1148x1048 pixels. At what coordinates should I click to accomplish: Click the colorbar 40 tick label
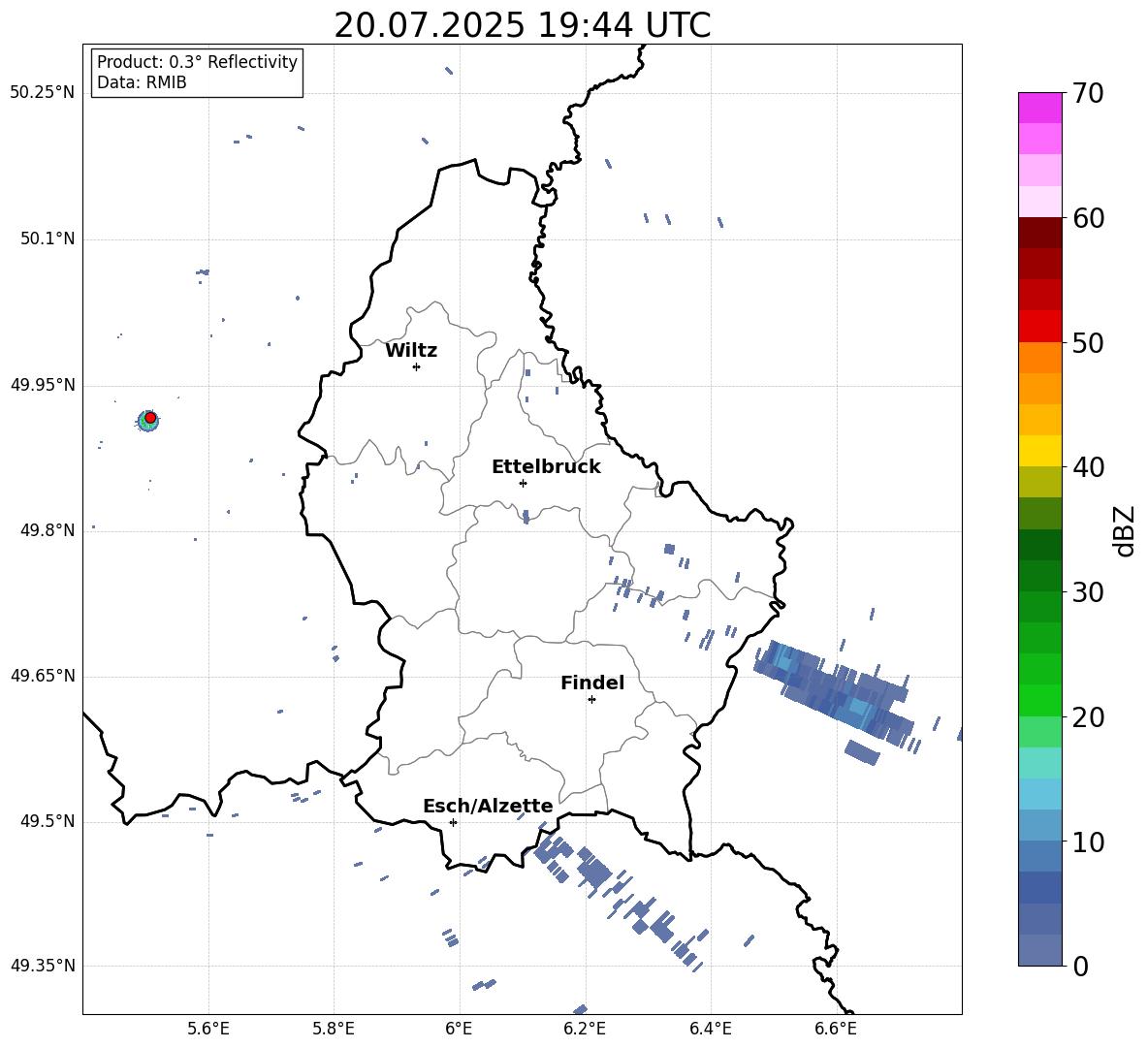1088,467
